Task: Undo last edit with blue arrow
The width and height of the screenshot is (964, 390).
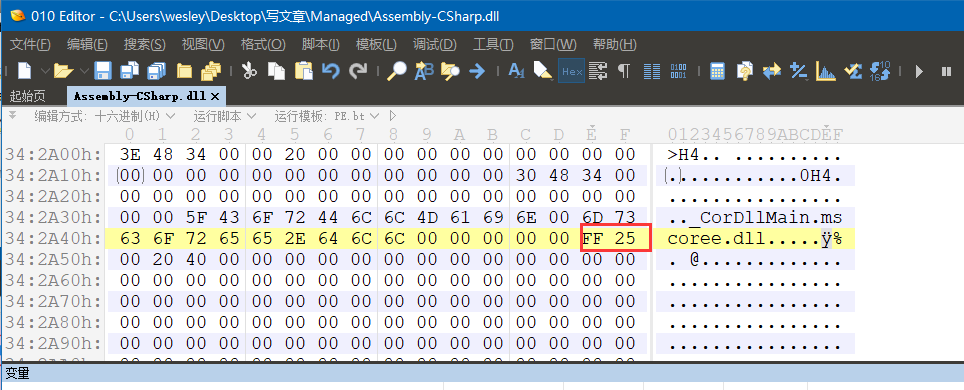Action: pos(331,71)
